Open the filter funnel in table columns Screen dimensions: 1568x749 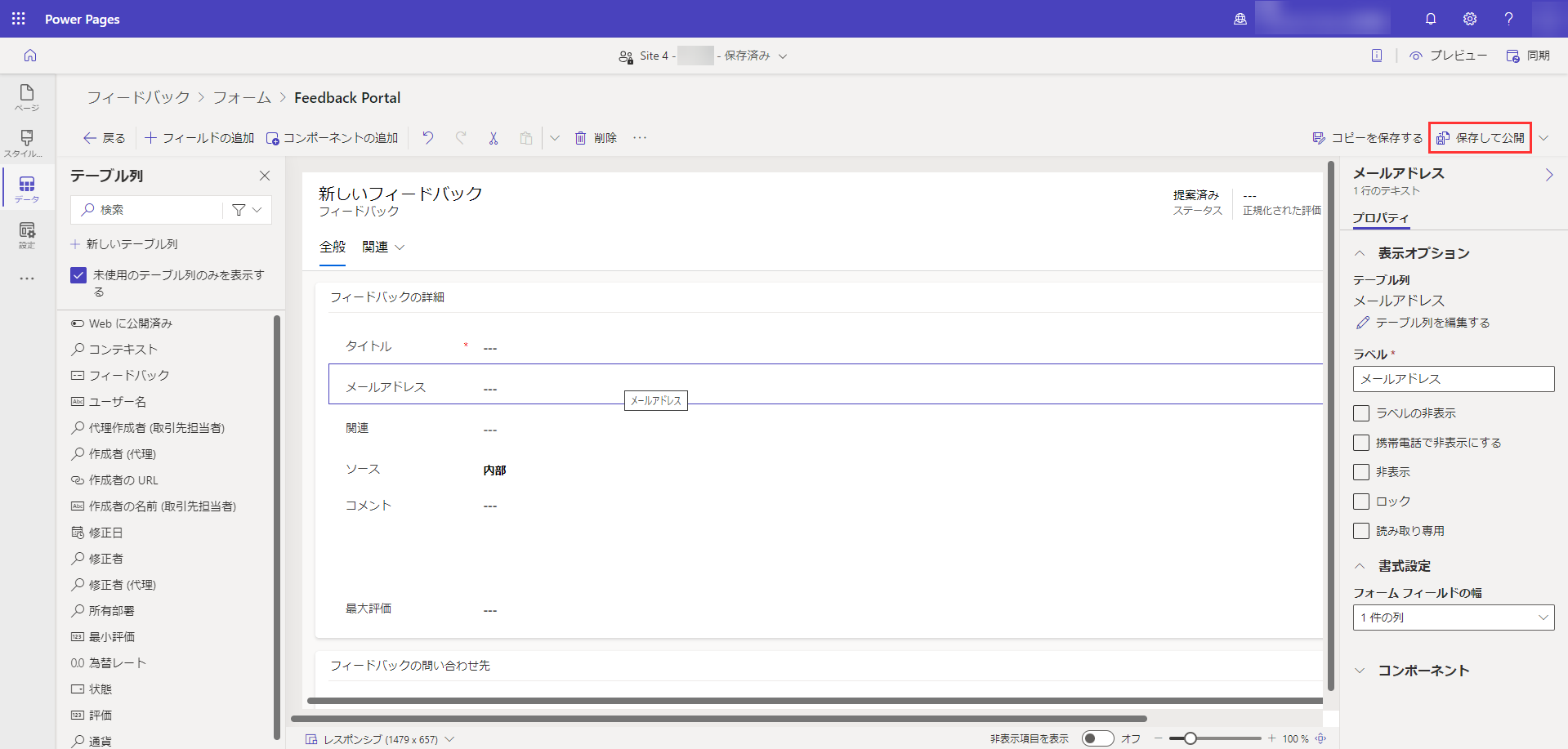[x=239, y=210]
